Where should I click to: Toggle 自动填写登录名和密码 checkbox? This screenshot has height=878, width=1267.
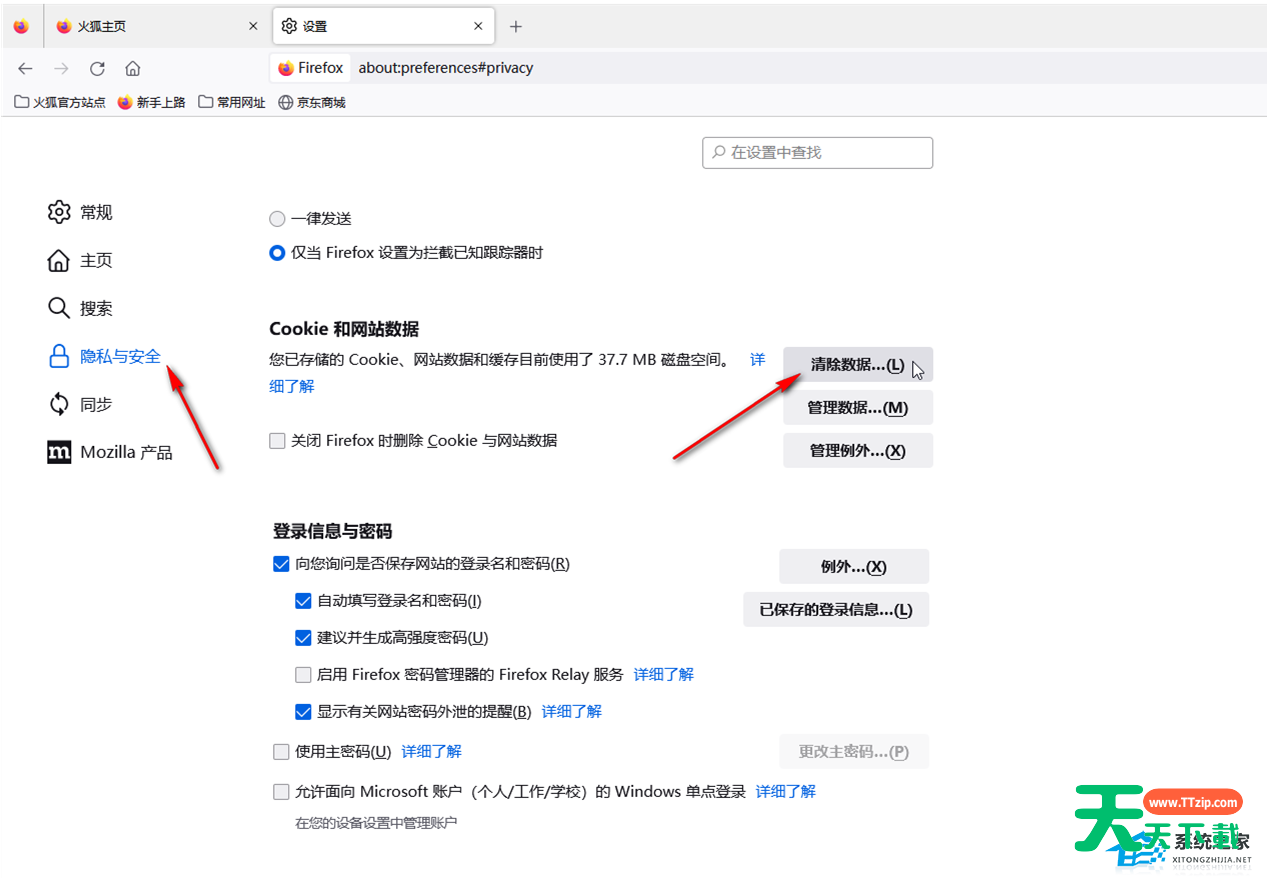[303, 601]
